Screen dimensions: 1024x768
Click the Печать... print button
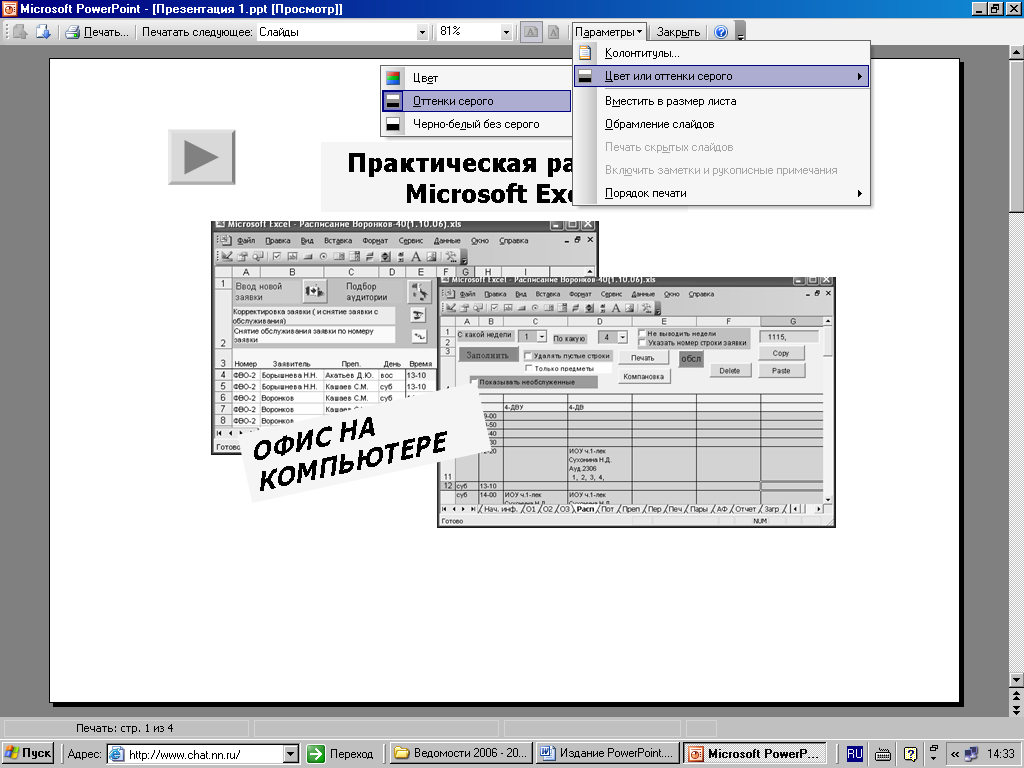[x=97, y=31]
